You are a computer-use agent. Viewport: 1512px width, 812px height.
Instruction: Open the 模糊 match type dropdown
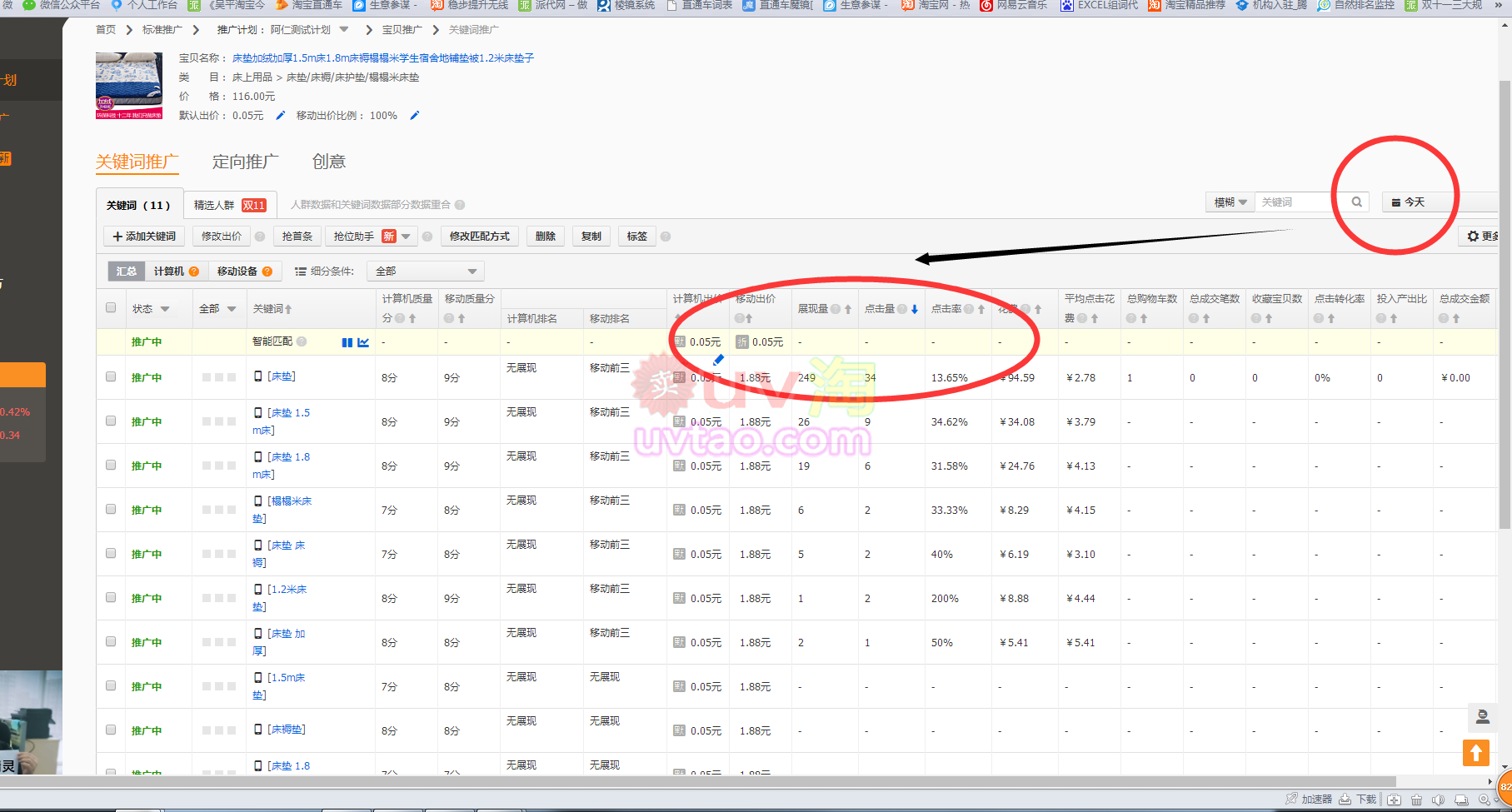[1230, 202]
